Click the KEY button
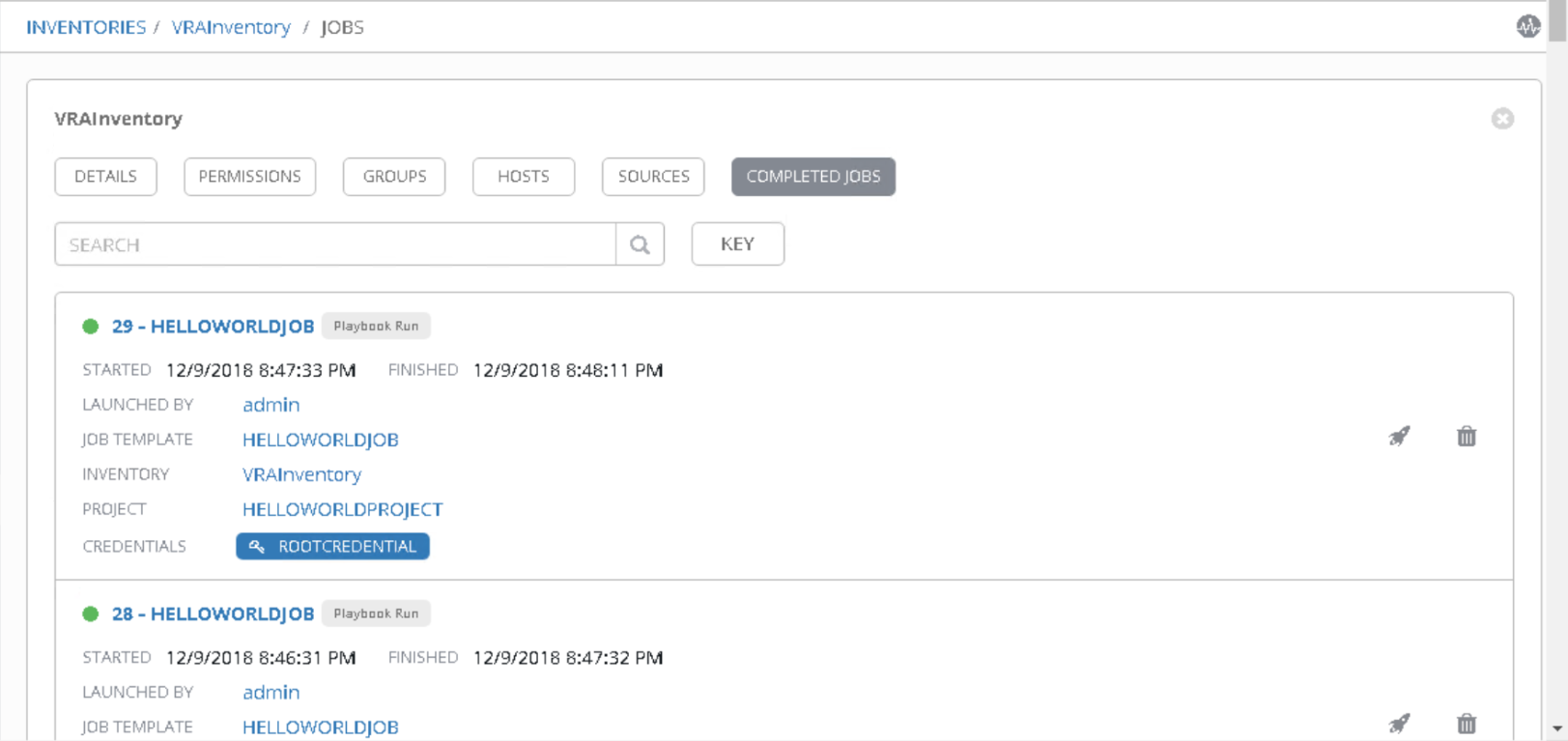1568x741 pixels. coord(737,244)
